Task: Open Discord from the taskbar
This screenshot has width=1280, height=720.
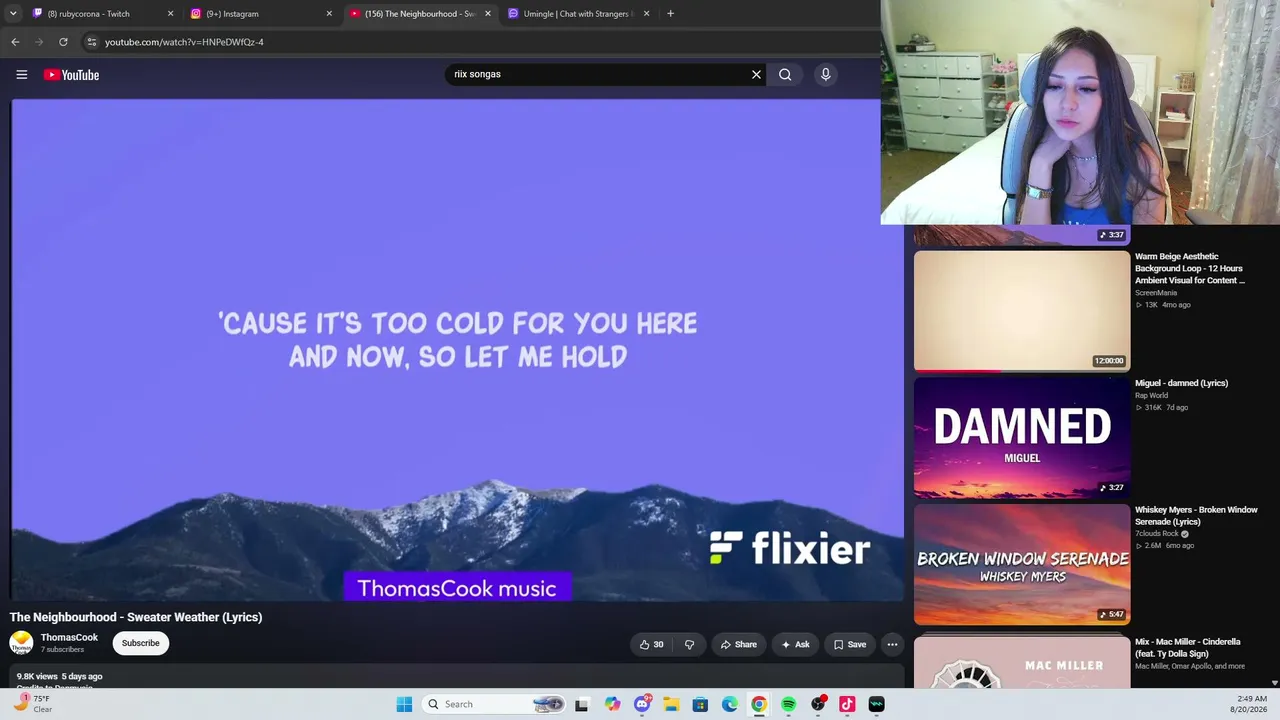Action: pyautogui.click(x=642, y=704)
